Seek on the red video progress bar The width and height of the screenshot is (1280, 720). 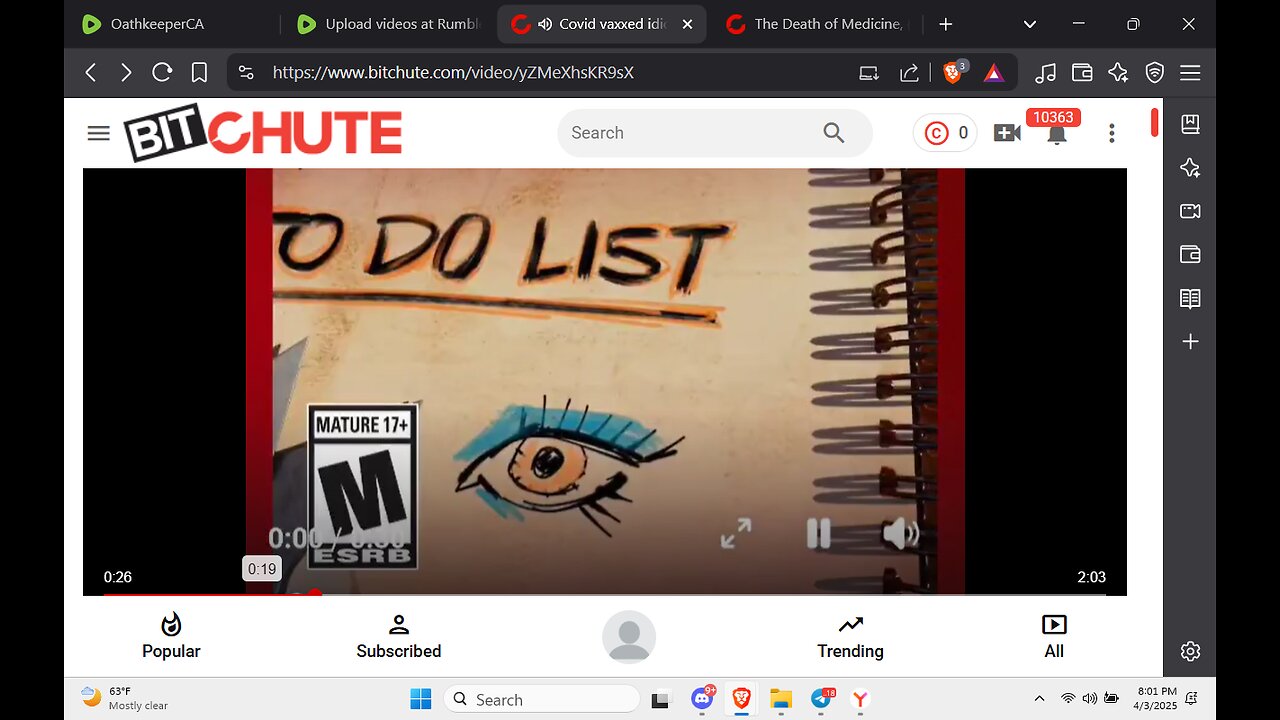point(605,593)
